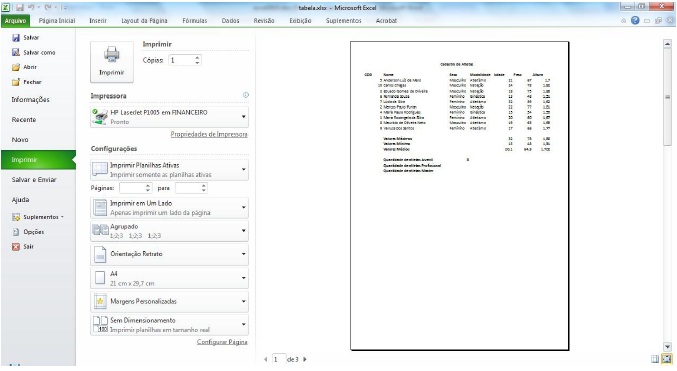
Task: Open the Orientação Retrato dropdown
Action: (x=170, y=254)
